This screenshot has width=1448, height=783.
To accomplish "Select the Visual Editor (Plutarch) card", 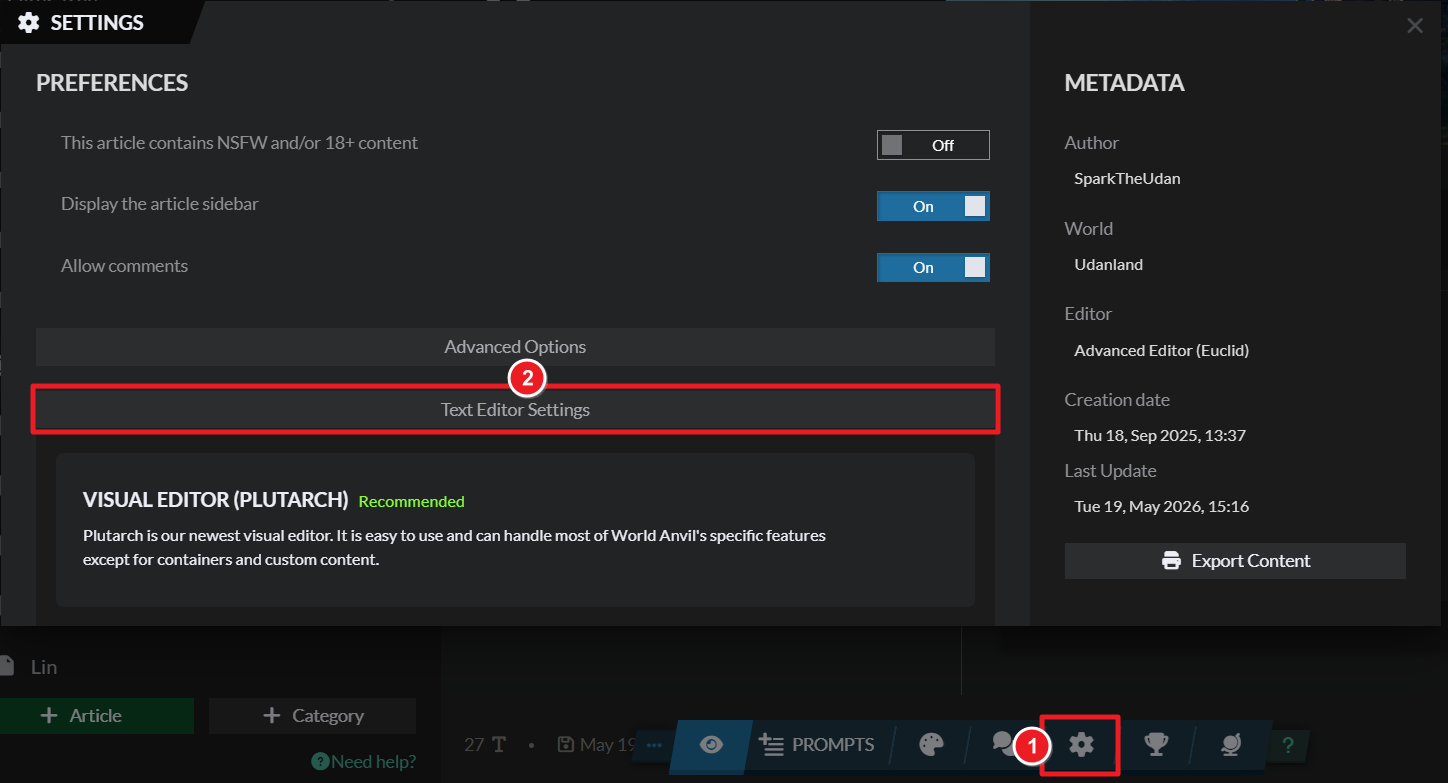I will [515, 529].
